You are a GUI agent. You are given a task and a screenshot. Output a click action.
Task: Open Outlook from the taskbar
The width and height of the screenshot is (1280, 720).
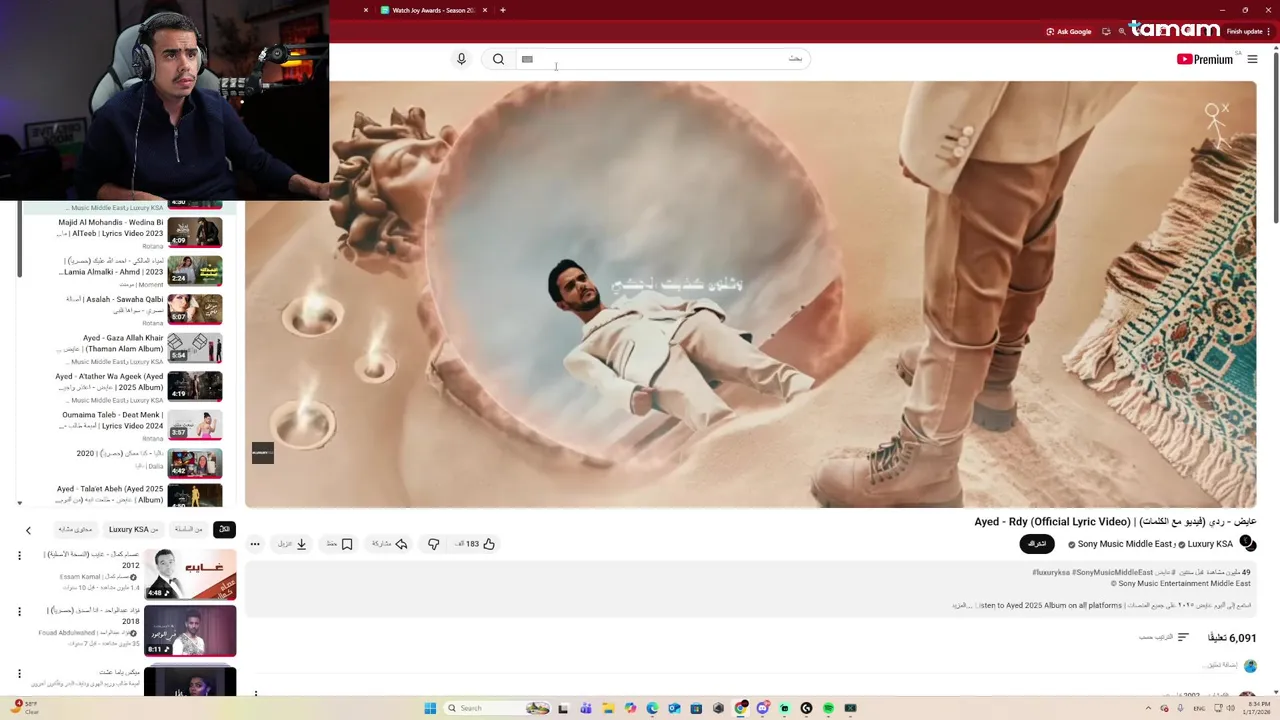(674, 708)
